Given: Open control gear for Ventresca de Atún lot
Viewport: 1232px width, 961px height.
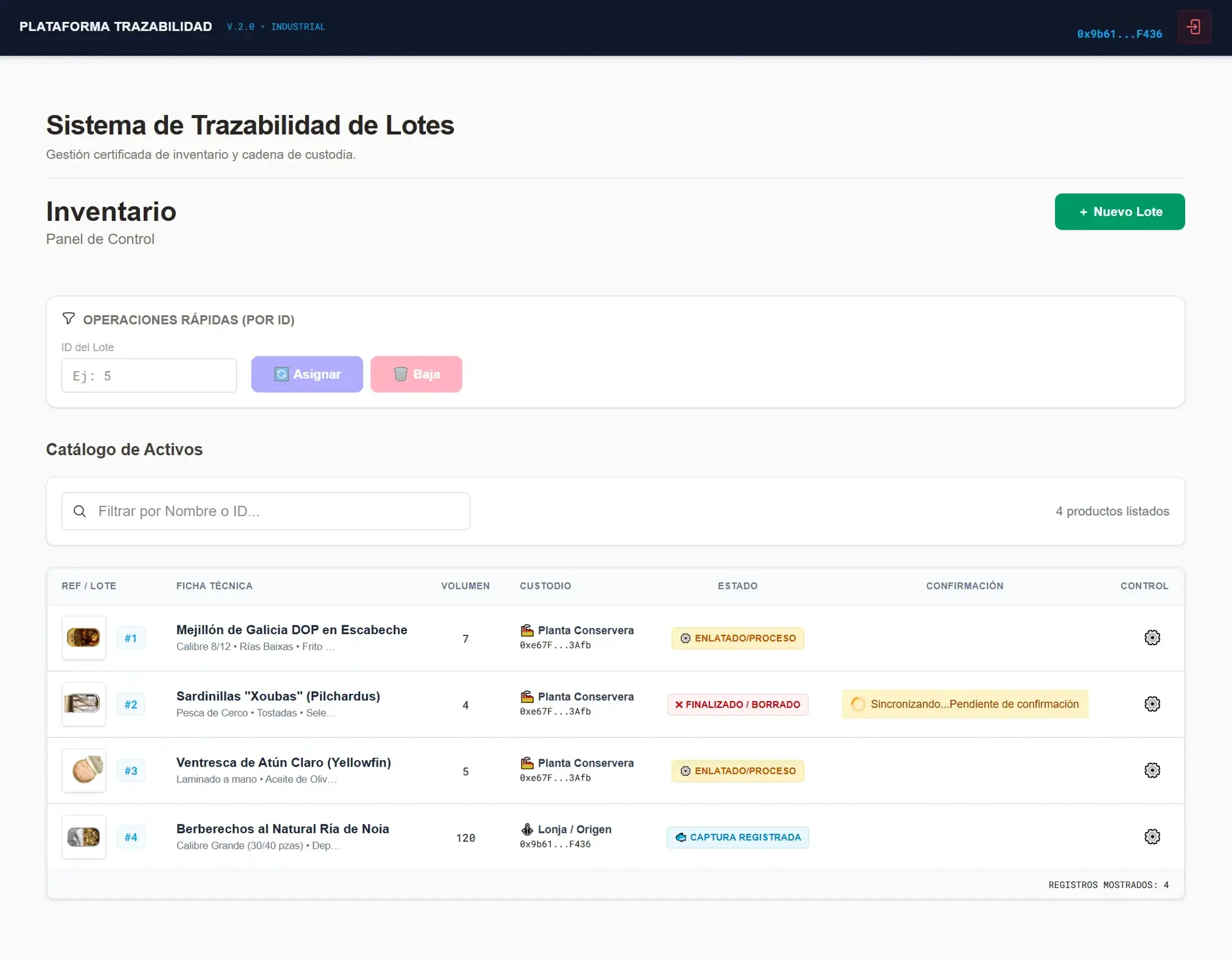Looking at the screenshot, I should pyautogui.click(x=1152, y=770).
